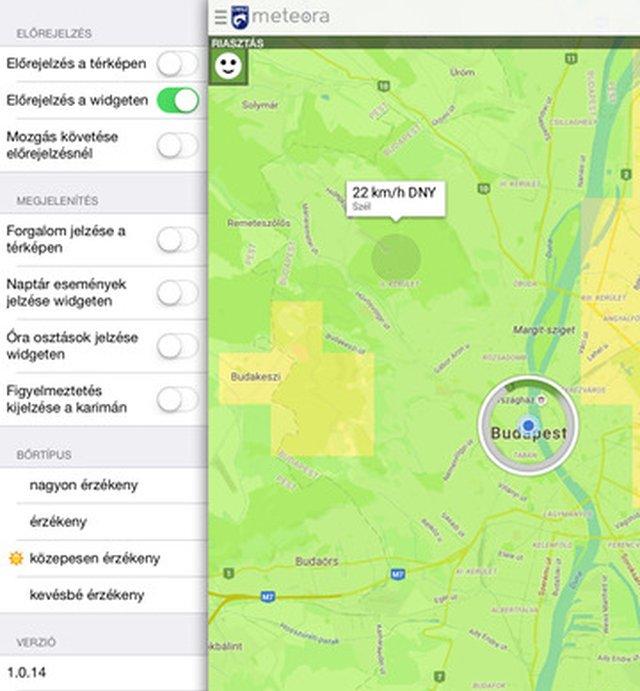The image size is (640, 691).
Task: Click the MEGJELENÍTÉS section header
Action: pyautogui.click(x=57, y=201)
